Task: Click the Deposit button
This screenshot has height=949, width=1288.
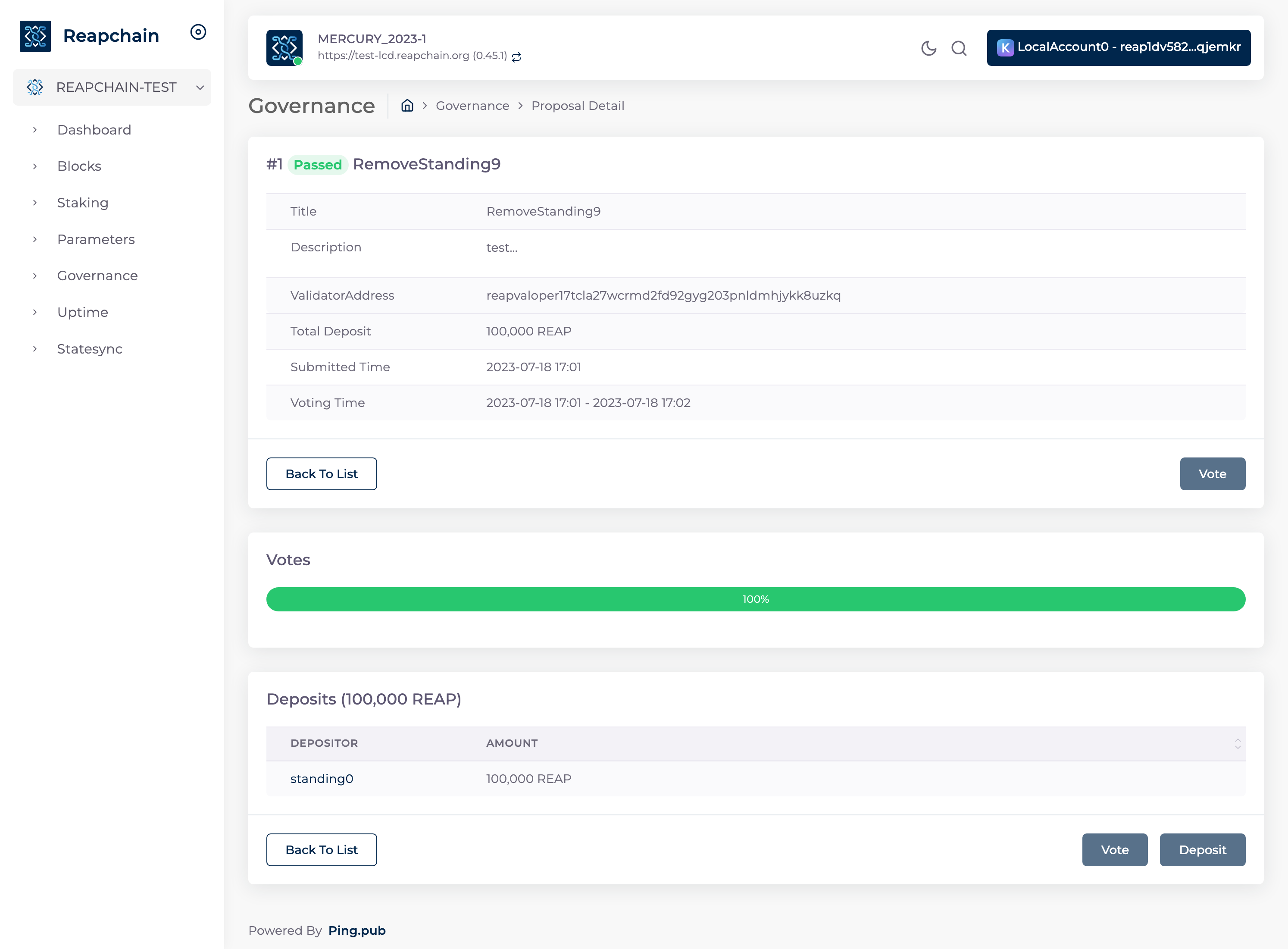Action: (1202, 850)
